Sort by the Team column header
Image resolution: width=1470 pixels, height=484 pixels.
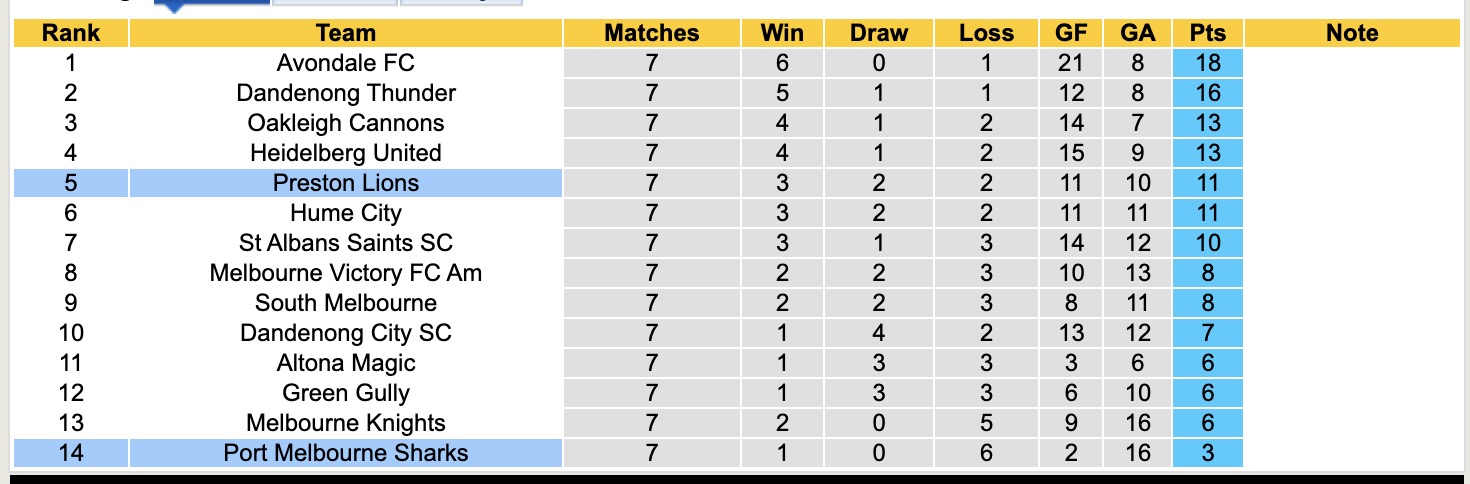[345, 33]
